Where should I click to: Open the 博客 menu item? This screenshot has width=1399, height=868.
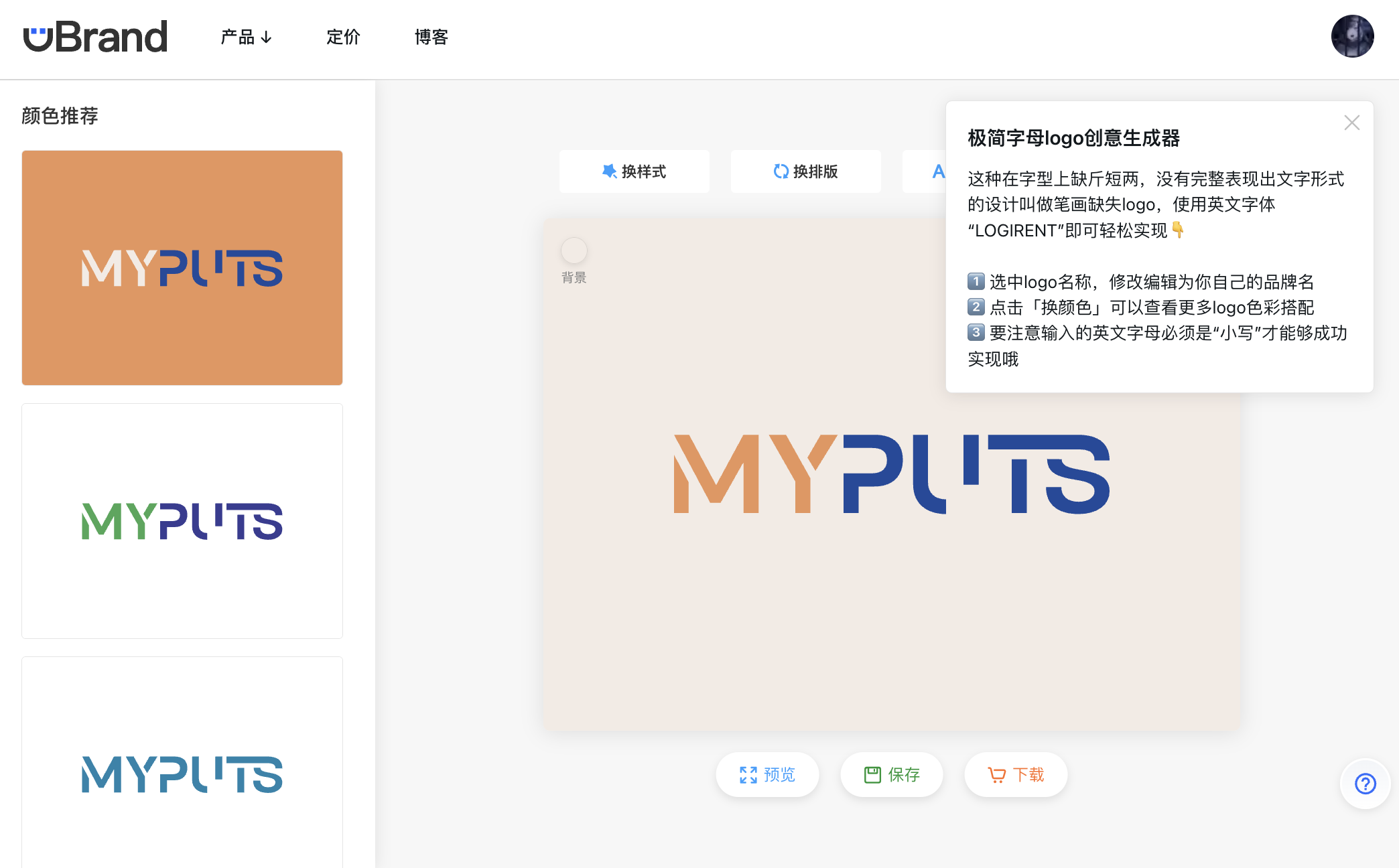[x=431, y=38]
